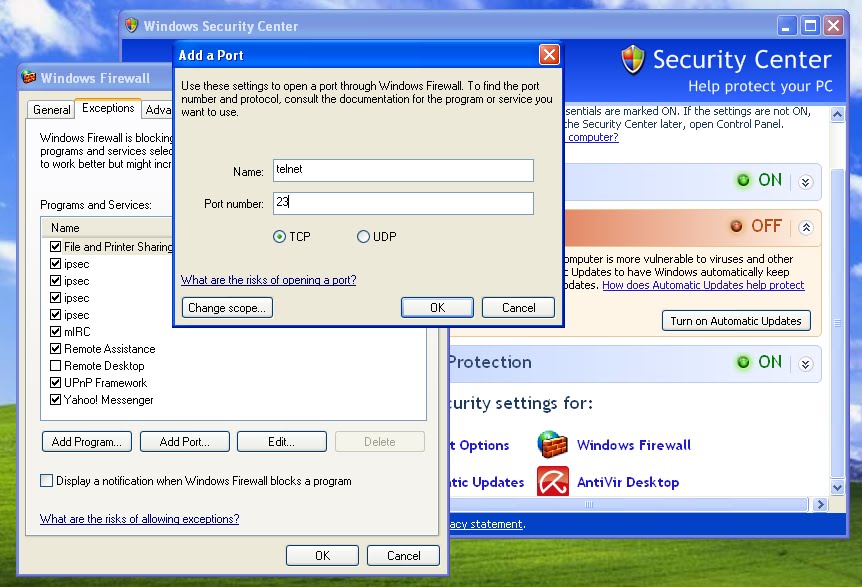Open the Windows Firewall link in Security Center
The width and height of the screenshot is (862, 587).
point(633,445)
